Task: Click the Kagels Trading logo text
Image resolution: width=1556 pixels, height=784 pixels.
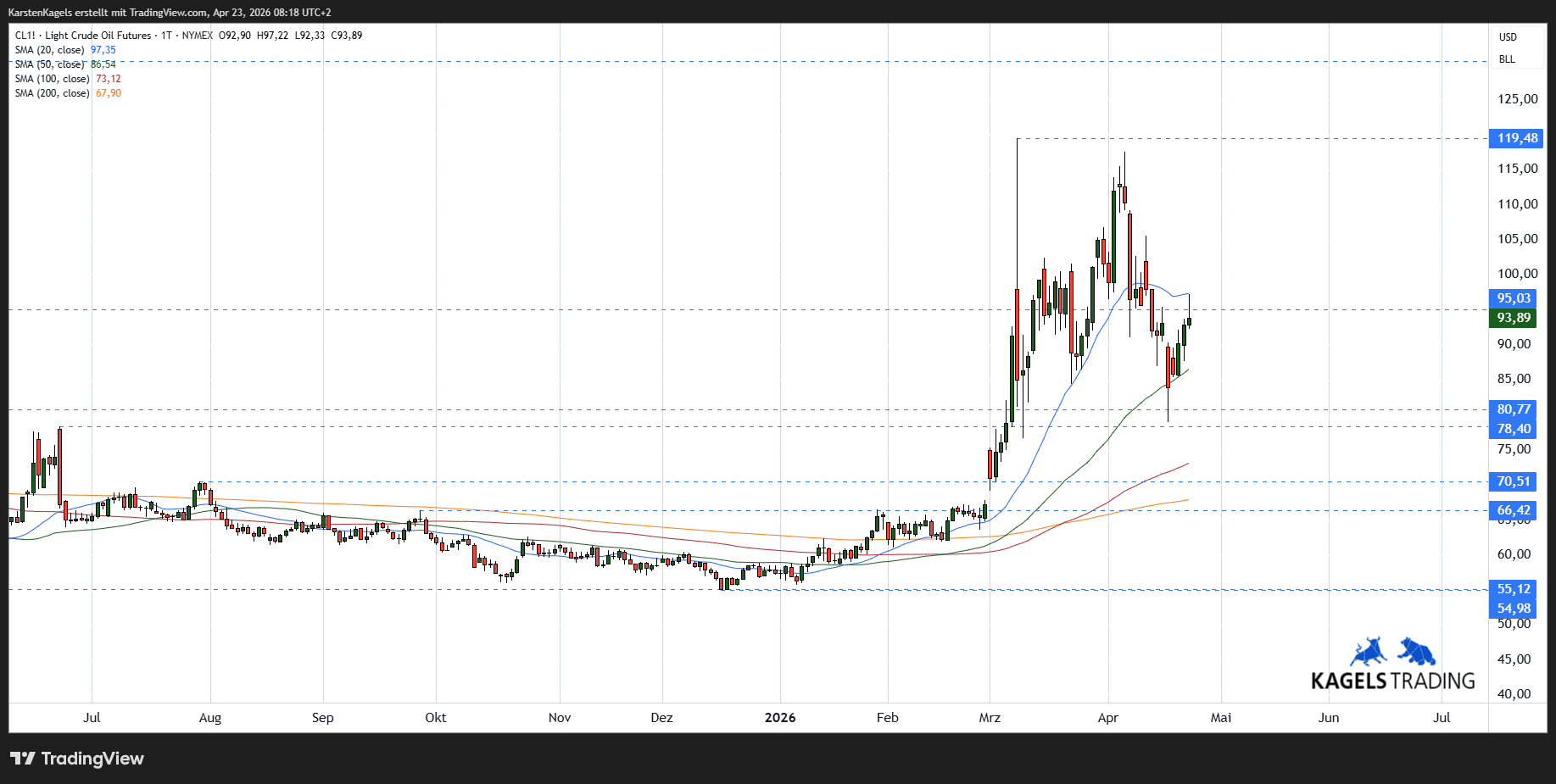Action: coord(1392,681)
